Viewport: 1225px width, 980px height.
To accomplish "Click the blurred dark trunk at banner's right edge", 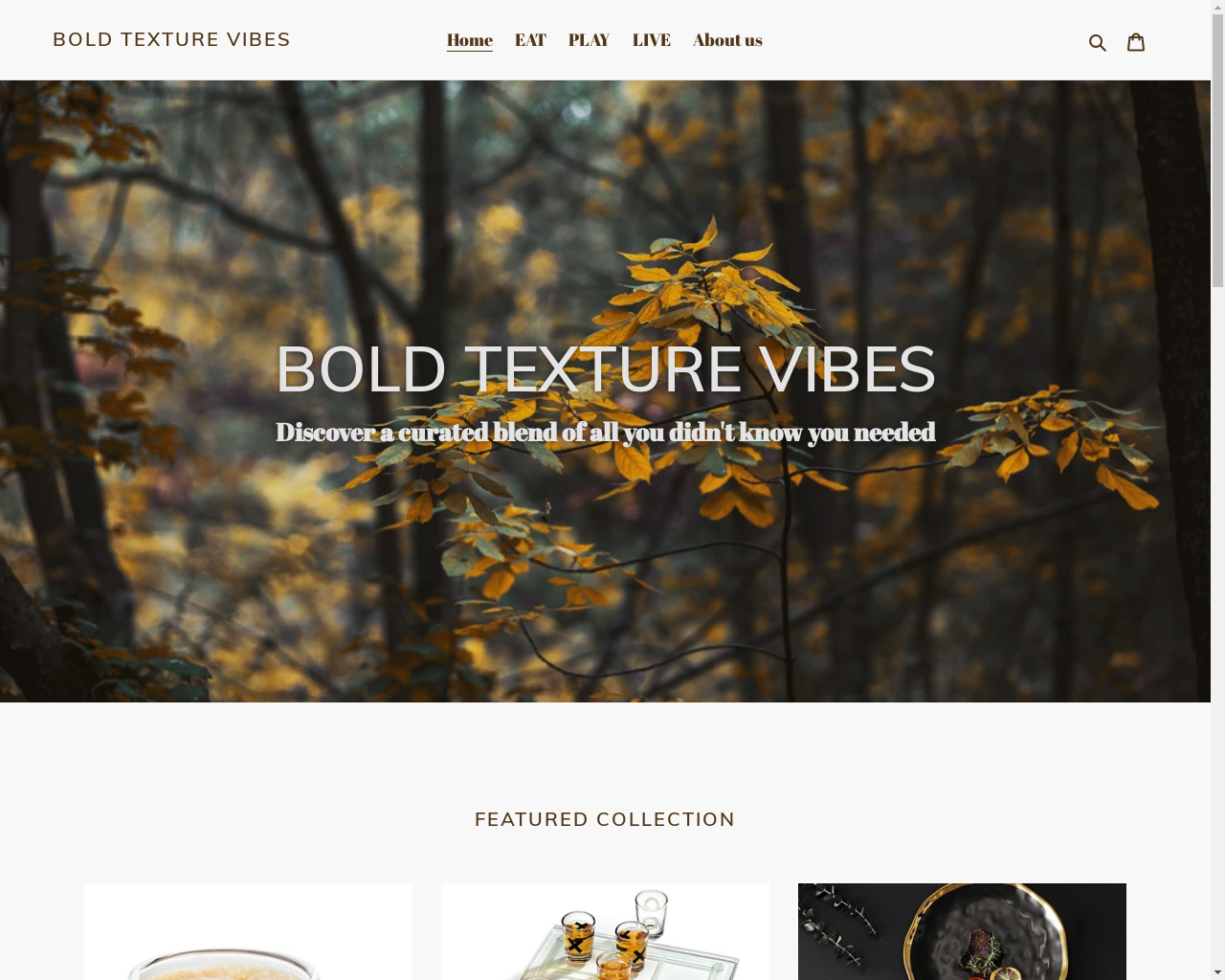I will pyautogui.click(x=1177, y=383).
